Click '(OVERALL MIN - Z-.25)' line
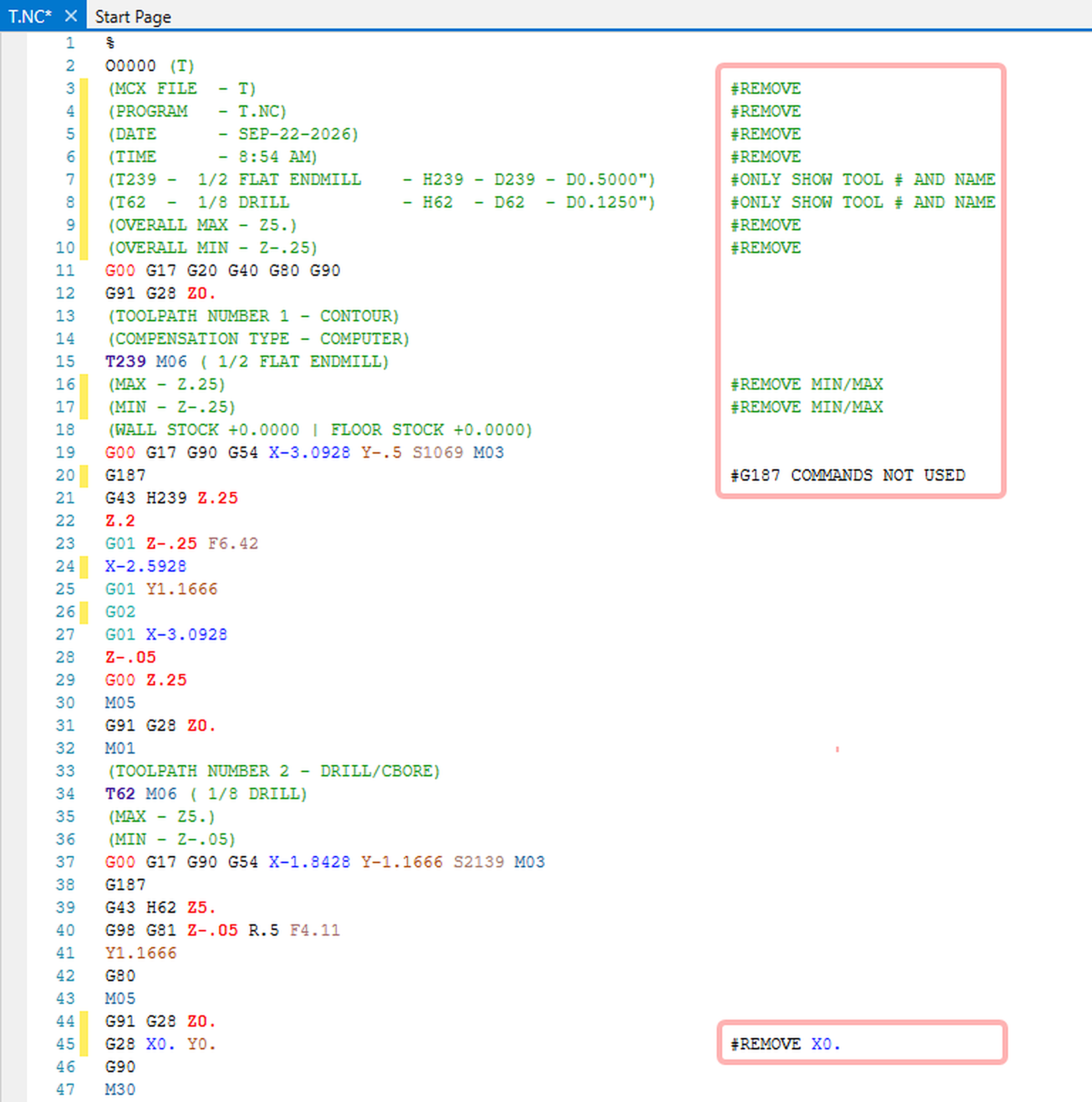Screen dimensions: 1092x1102 [212, 248]
